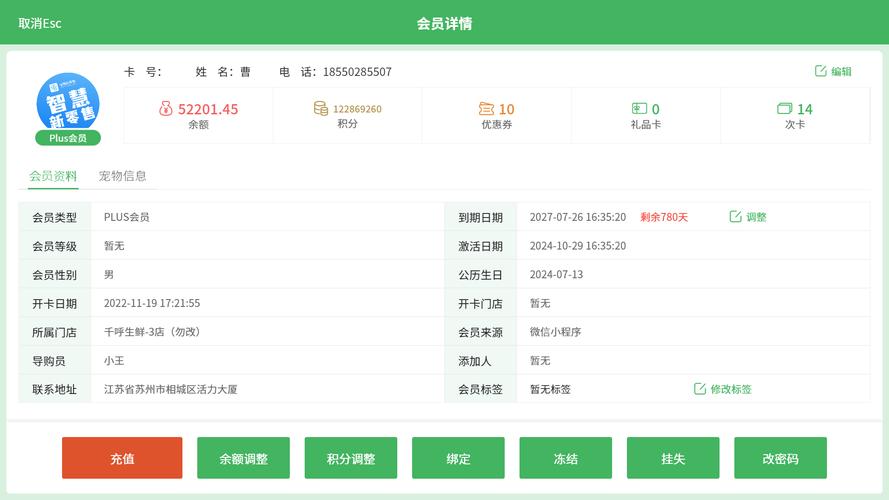Report card lost with 挂失 button
Viewport: 889px width, 500px height.
(x=673, y=458)
